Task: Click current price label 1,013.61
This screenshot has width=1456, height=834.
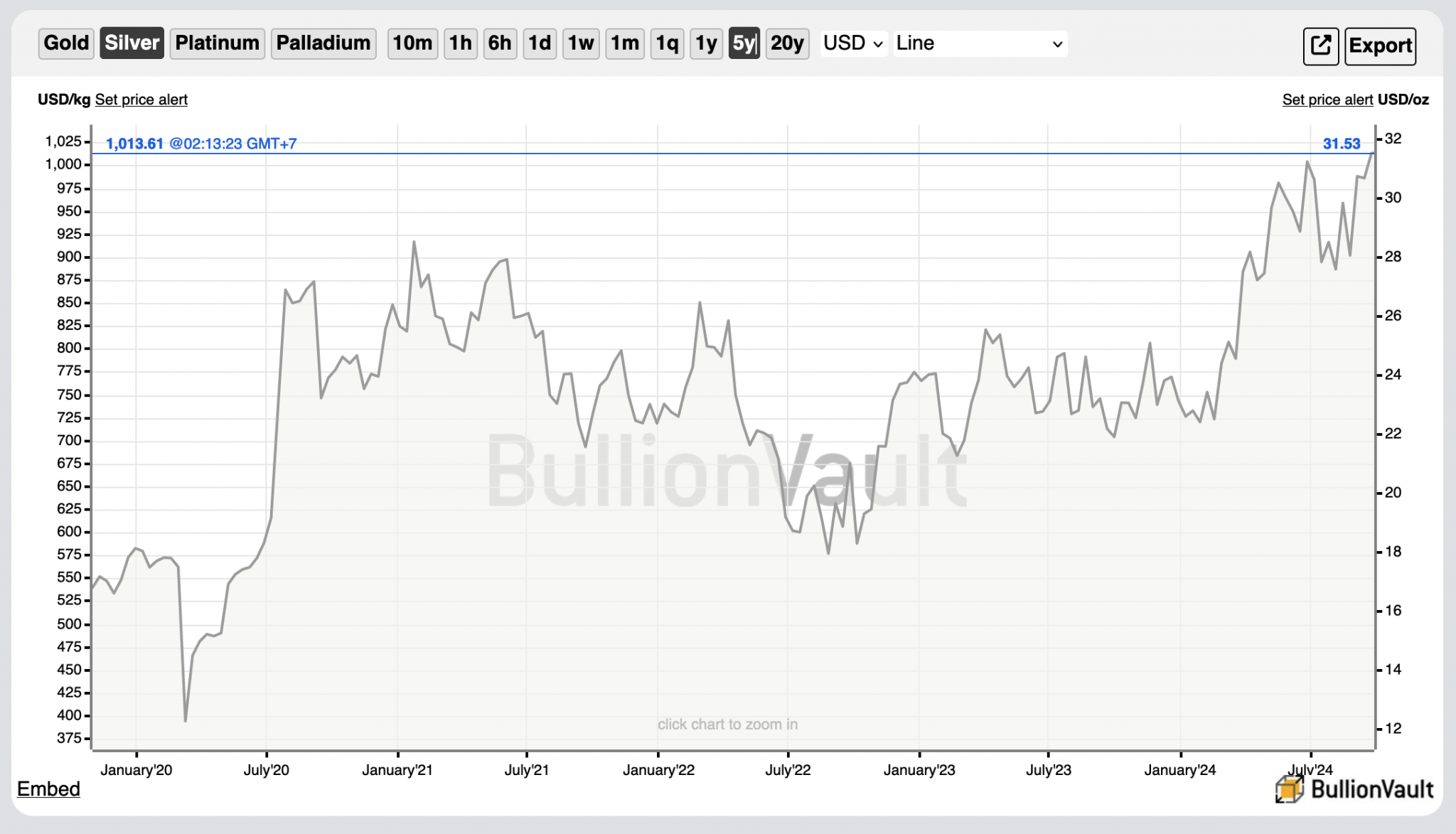Action: 134,144
